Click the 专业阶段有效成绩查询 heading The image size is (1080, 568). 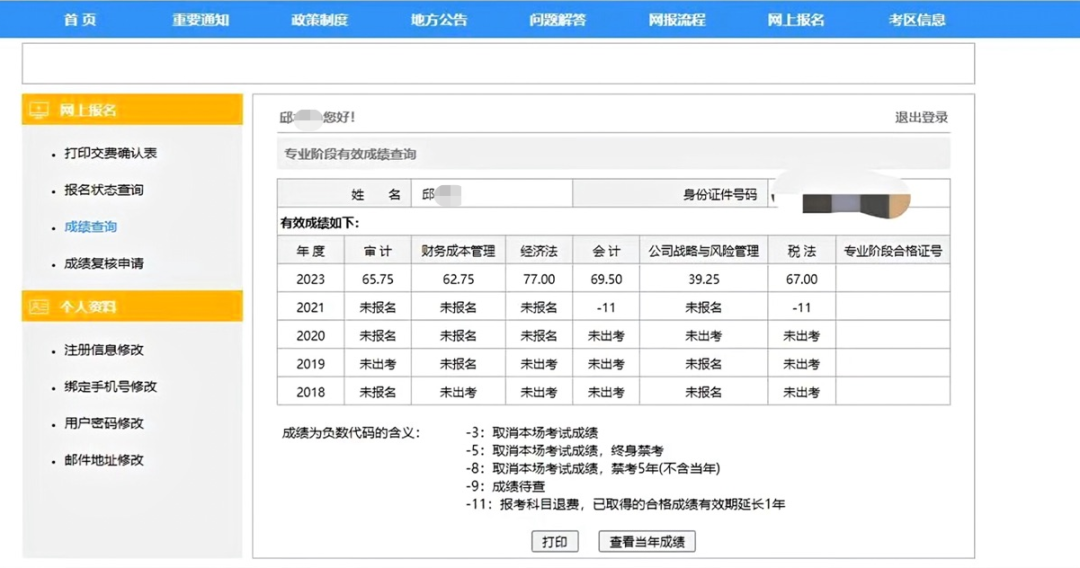click(x=350, y=154)
